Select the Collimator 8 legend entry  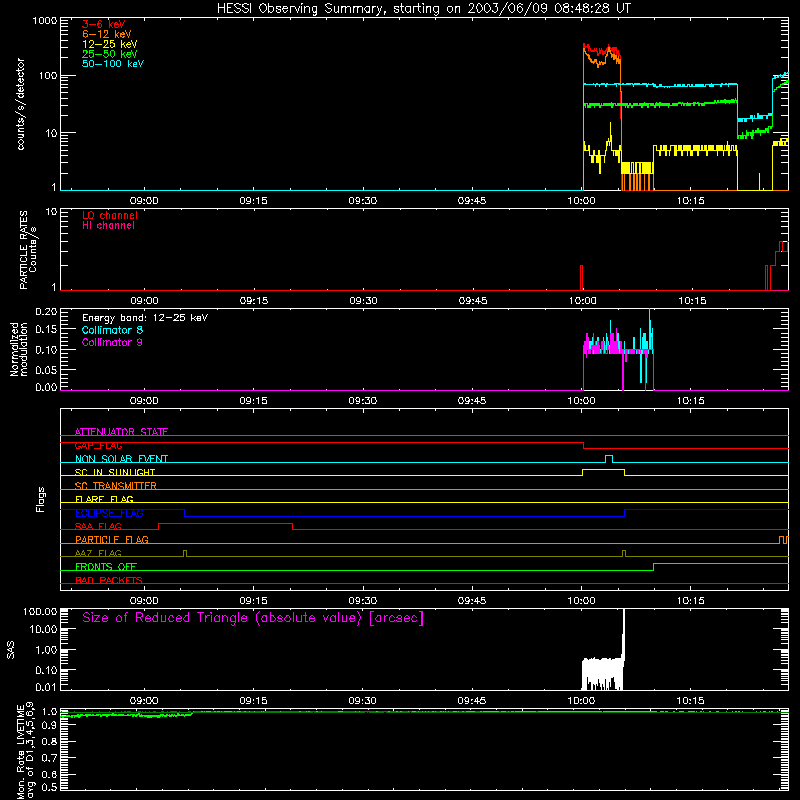coord(112,330)
